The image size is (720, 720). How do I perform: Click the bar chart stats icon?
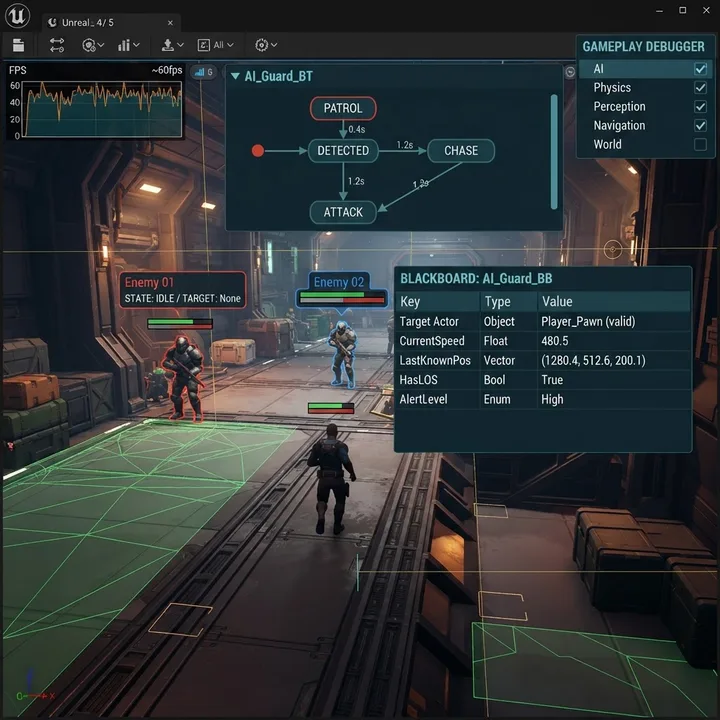point(124,45)
